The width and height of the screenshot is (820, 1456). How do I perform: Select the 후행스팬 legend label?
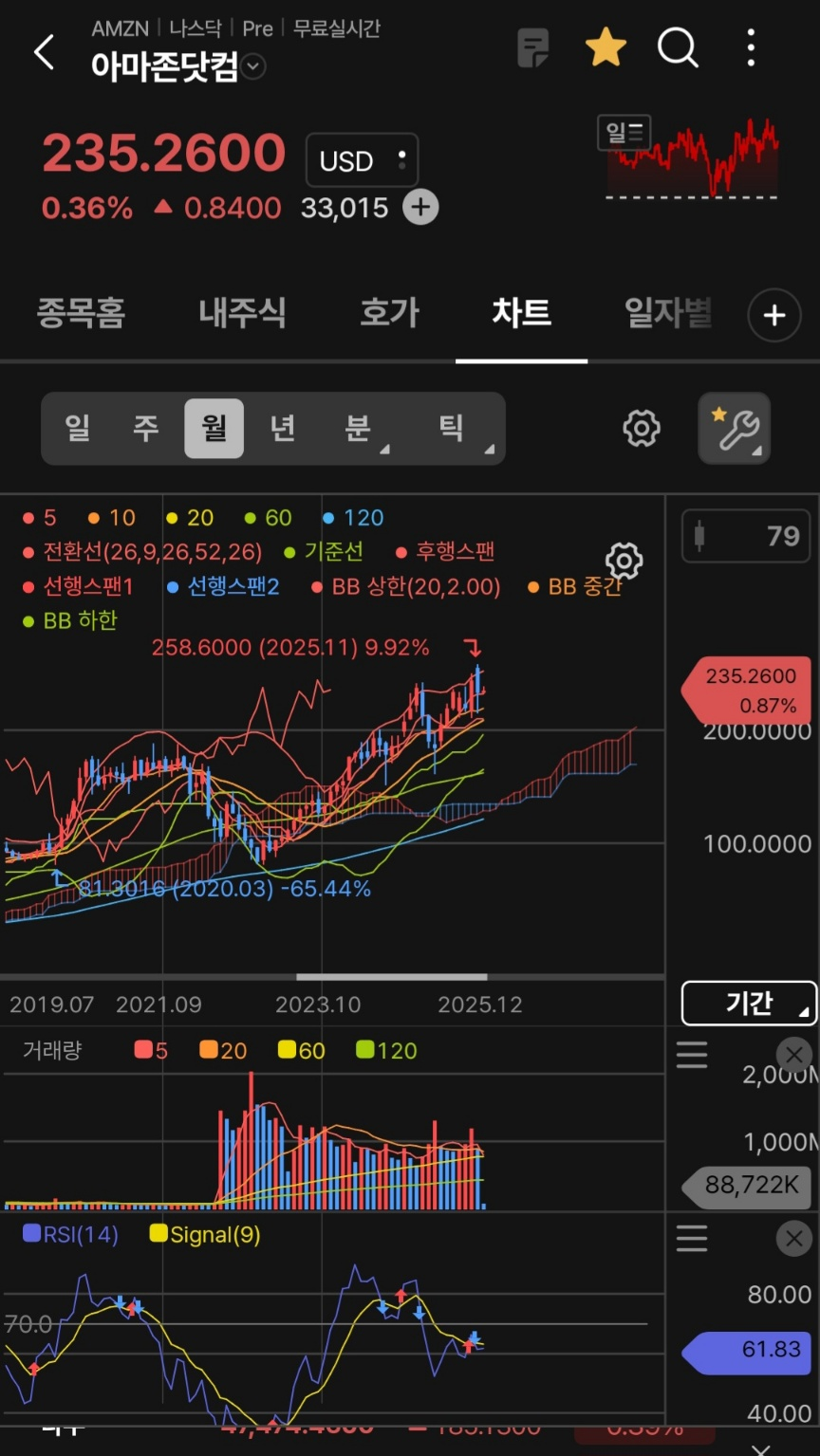click(x=445, y=551)
